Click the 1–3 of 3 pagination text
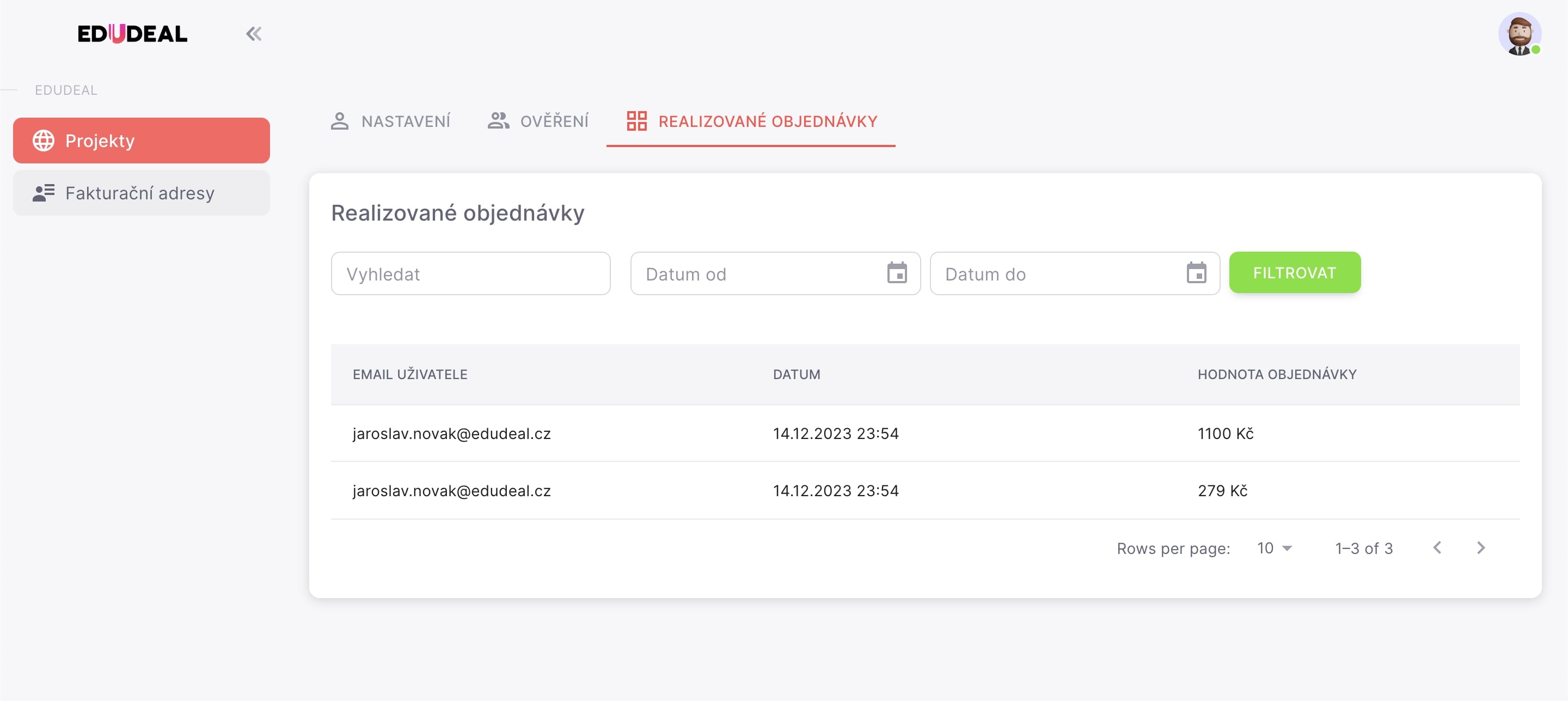1568x701 pixels. click(1363, 548)
